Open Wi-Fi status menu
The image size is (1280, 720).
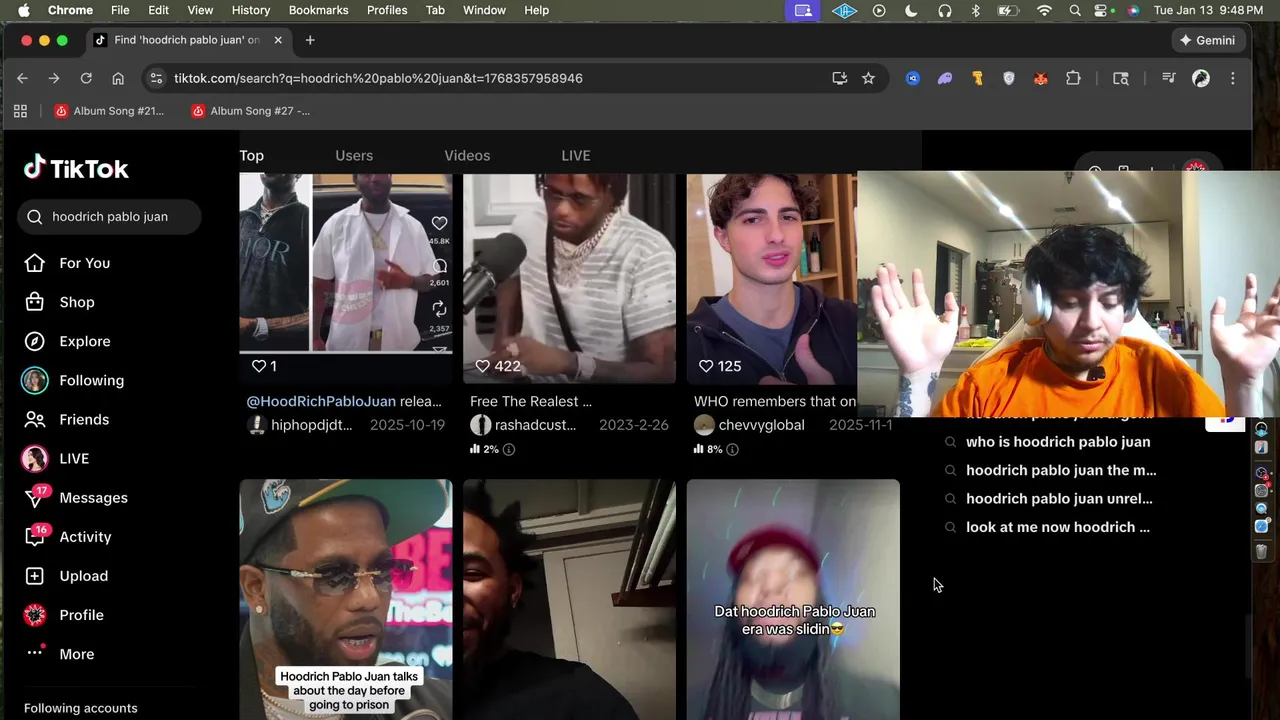[x=1044, y=10]
